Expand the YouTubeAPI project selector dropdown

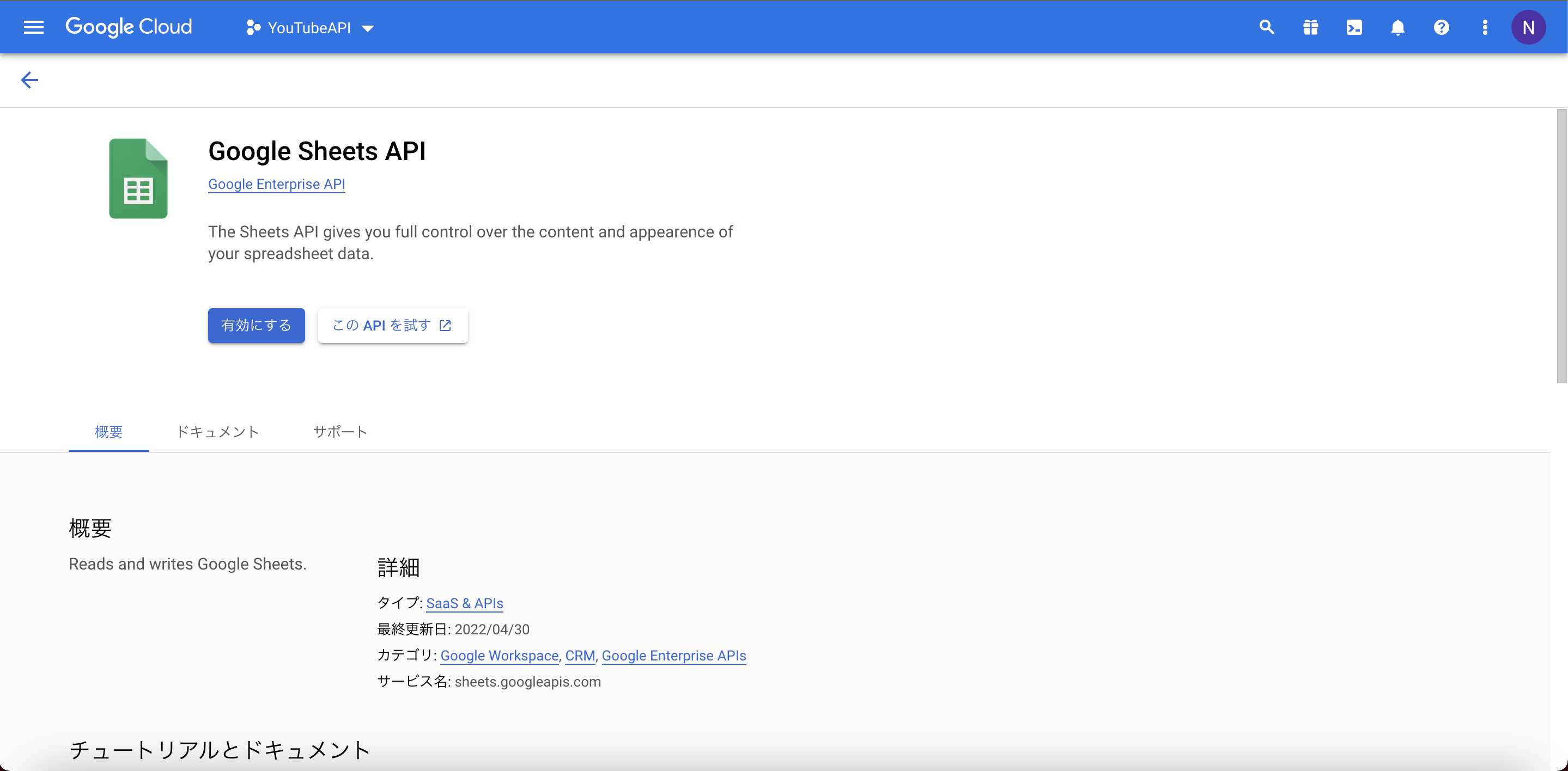(310, 28)
